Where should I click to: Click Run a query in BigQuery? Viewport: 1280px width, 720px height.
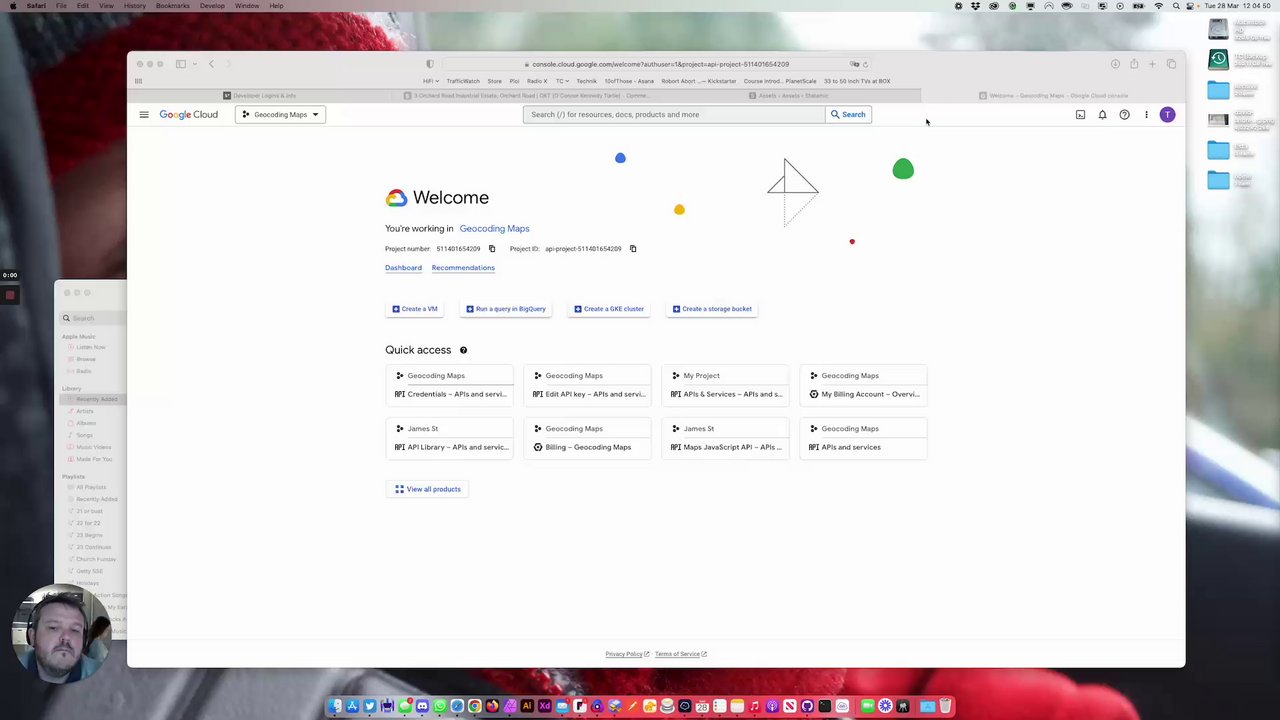(x=506, y=309)
